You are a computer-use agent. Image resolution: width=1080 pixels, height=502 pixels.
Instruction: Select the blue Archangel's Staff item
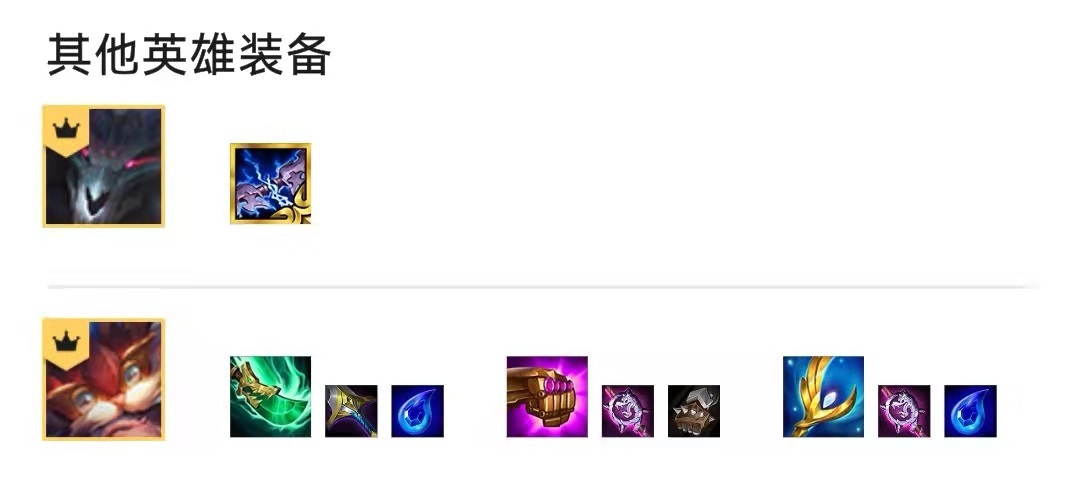[x=824, y=397]
